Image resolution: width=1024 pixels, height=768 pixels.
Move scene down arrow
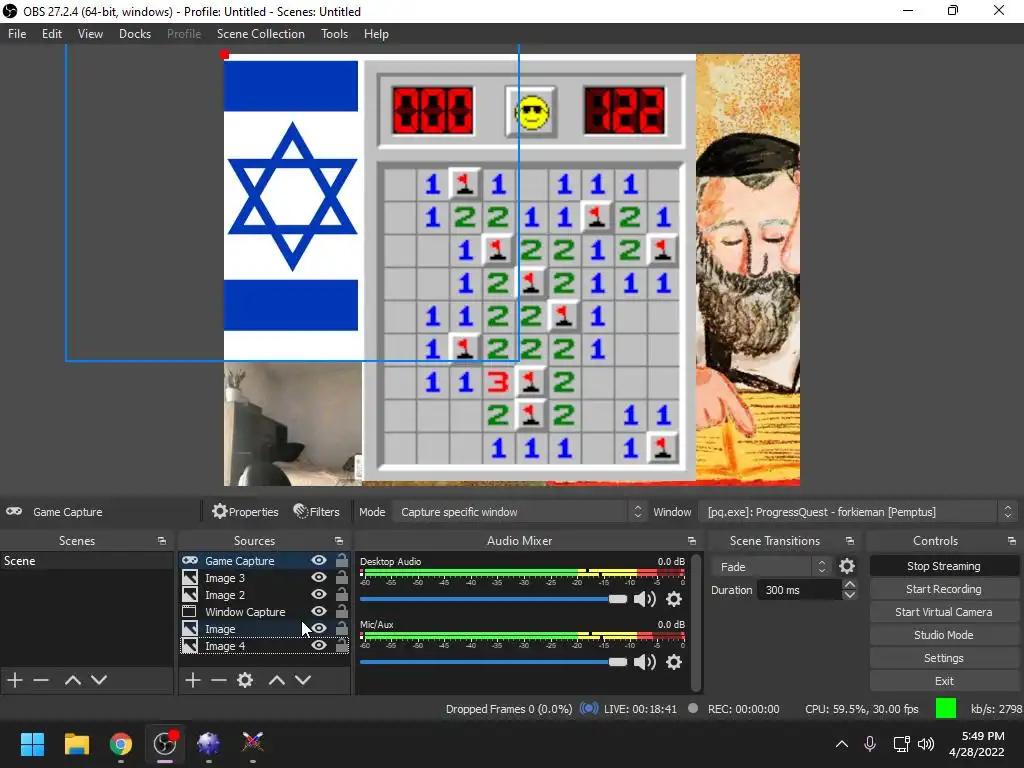[99, 680]
